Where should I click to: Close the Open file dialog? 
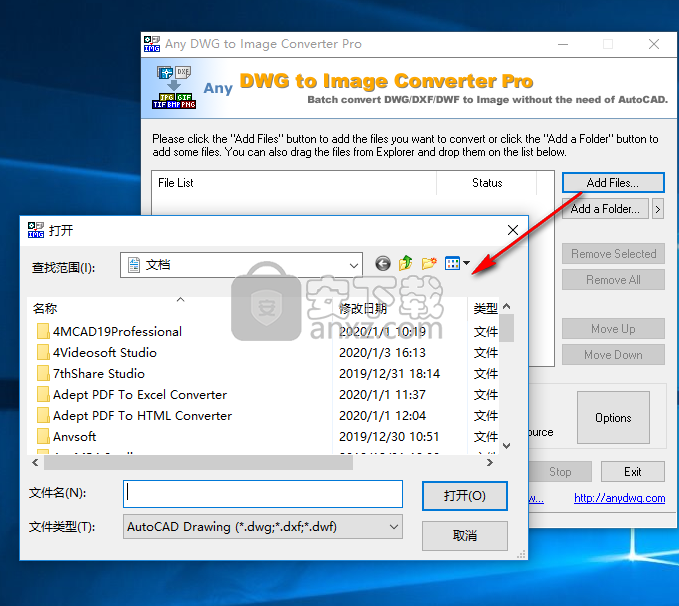click(x=513, y=230)
